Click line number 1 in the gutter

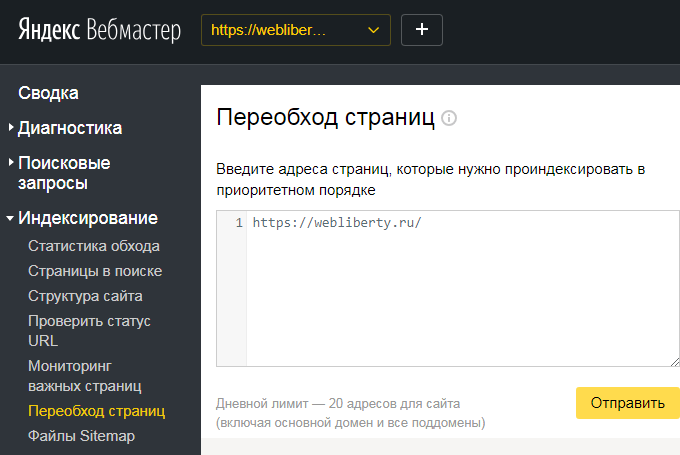pyautogui.click(x=239, y=223)
